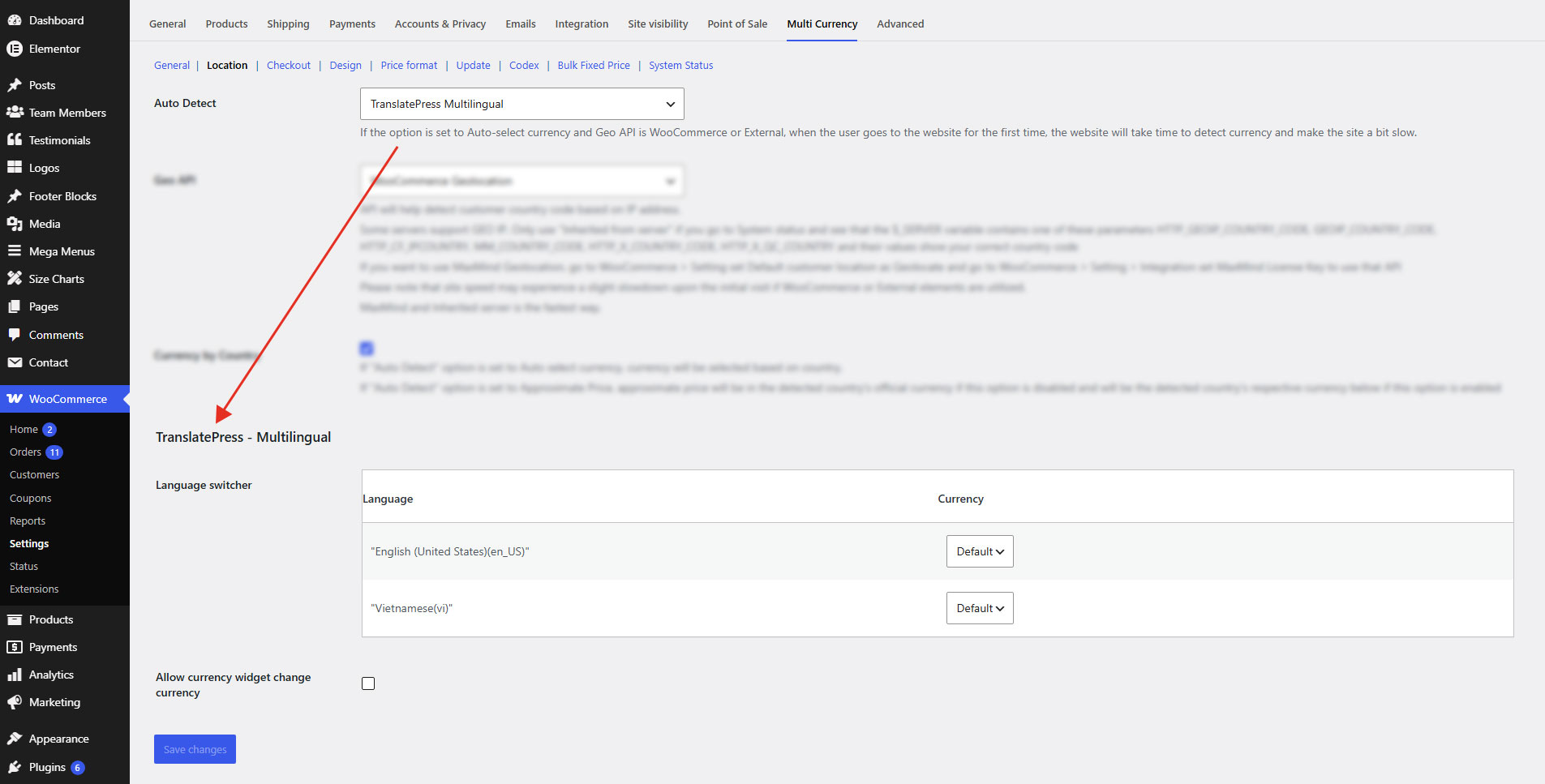The height and width of the screenshot is (784, 1545).
Task: Click the Size Charts tools icon
Action: (x=15, y=279)
